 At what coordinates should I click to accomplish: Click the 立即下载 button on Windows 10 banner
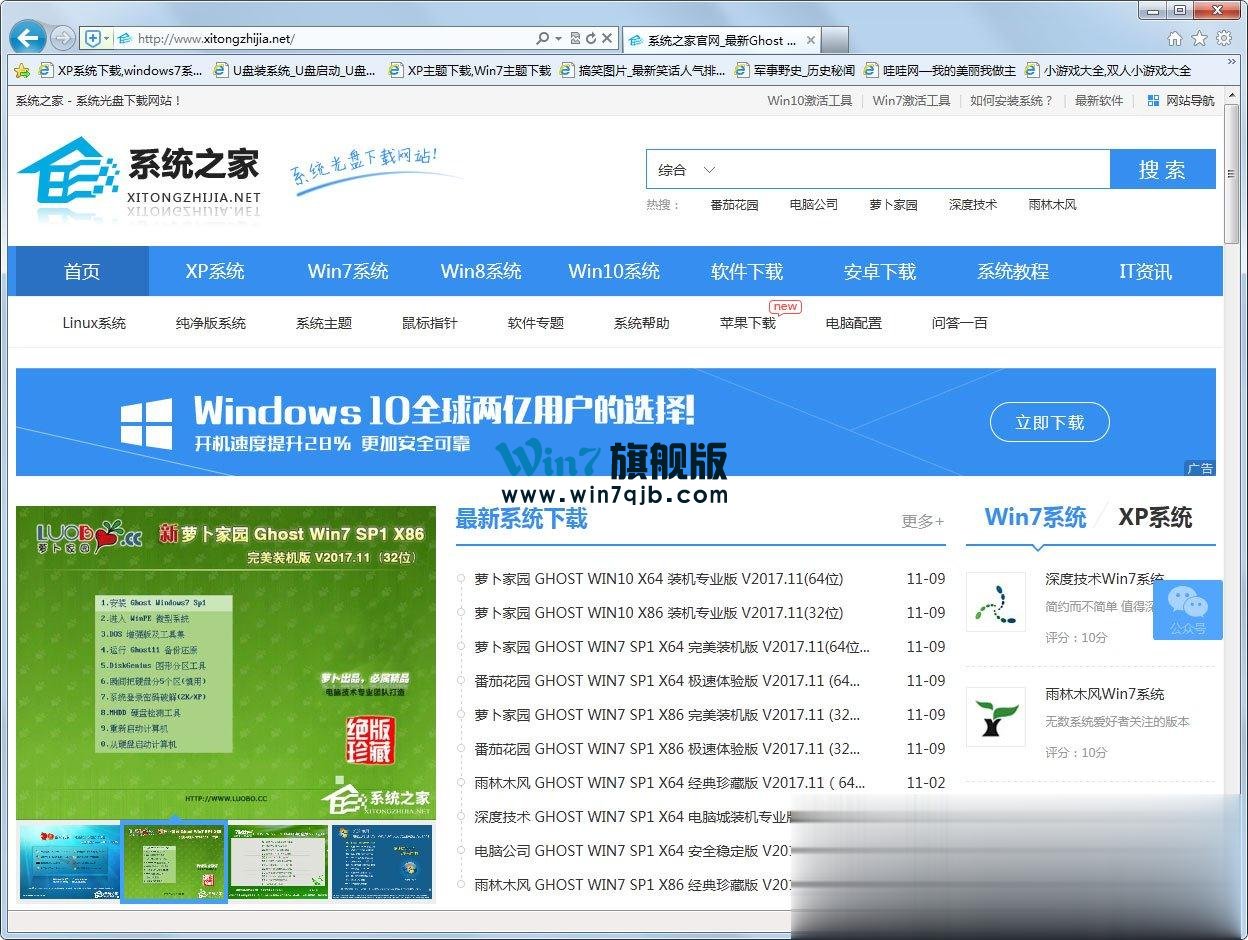(1050, 422)
